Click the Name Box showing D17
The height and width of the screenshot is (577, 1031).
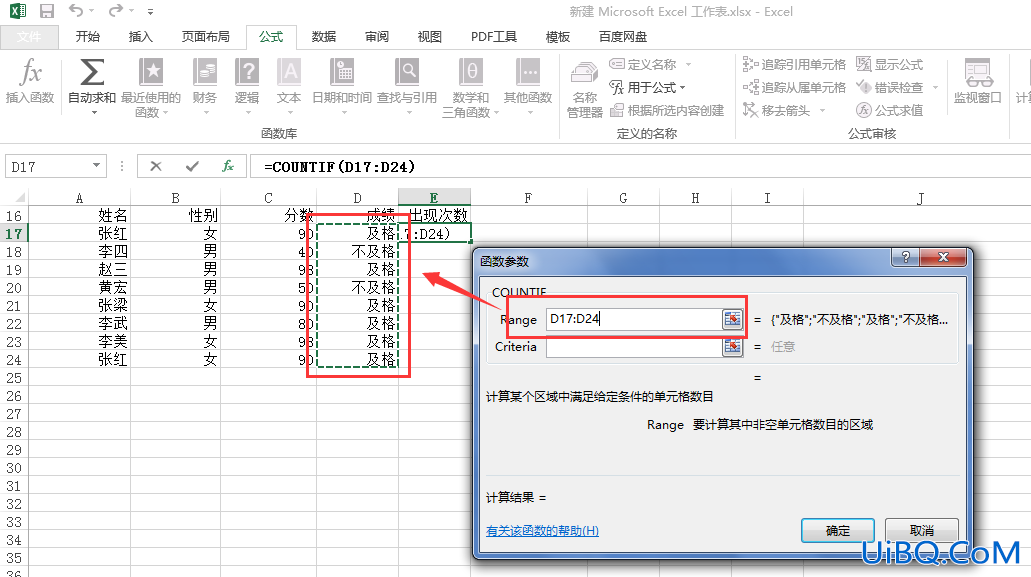(47, 166)
